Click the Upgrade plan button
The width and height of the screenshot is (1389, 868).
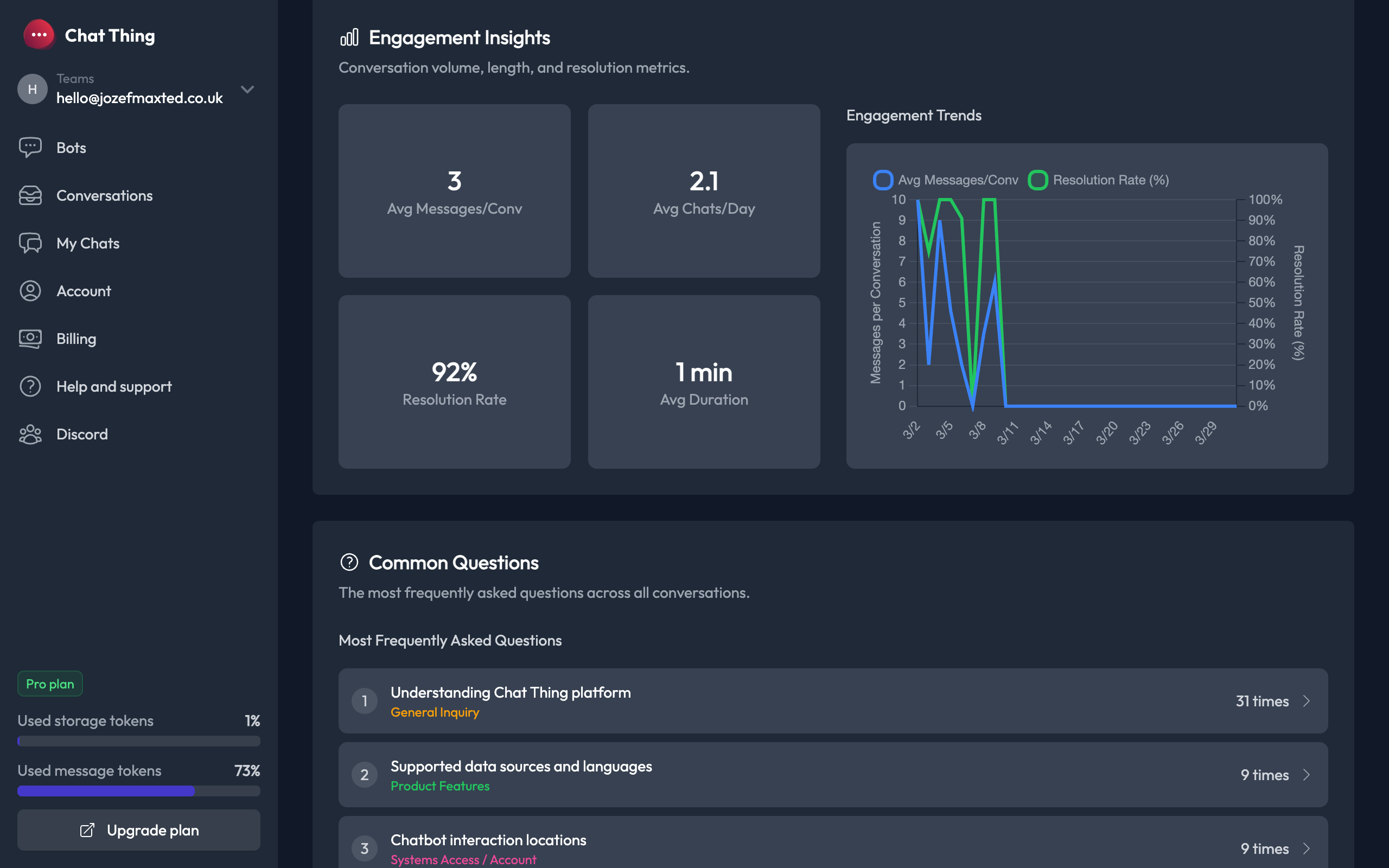click(x=138, y=829)
